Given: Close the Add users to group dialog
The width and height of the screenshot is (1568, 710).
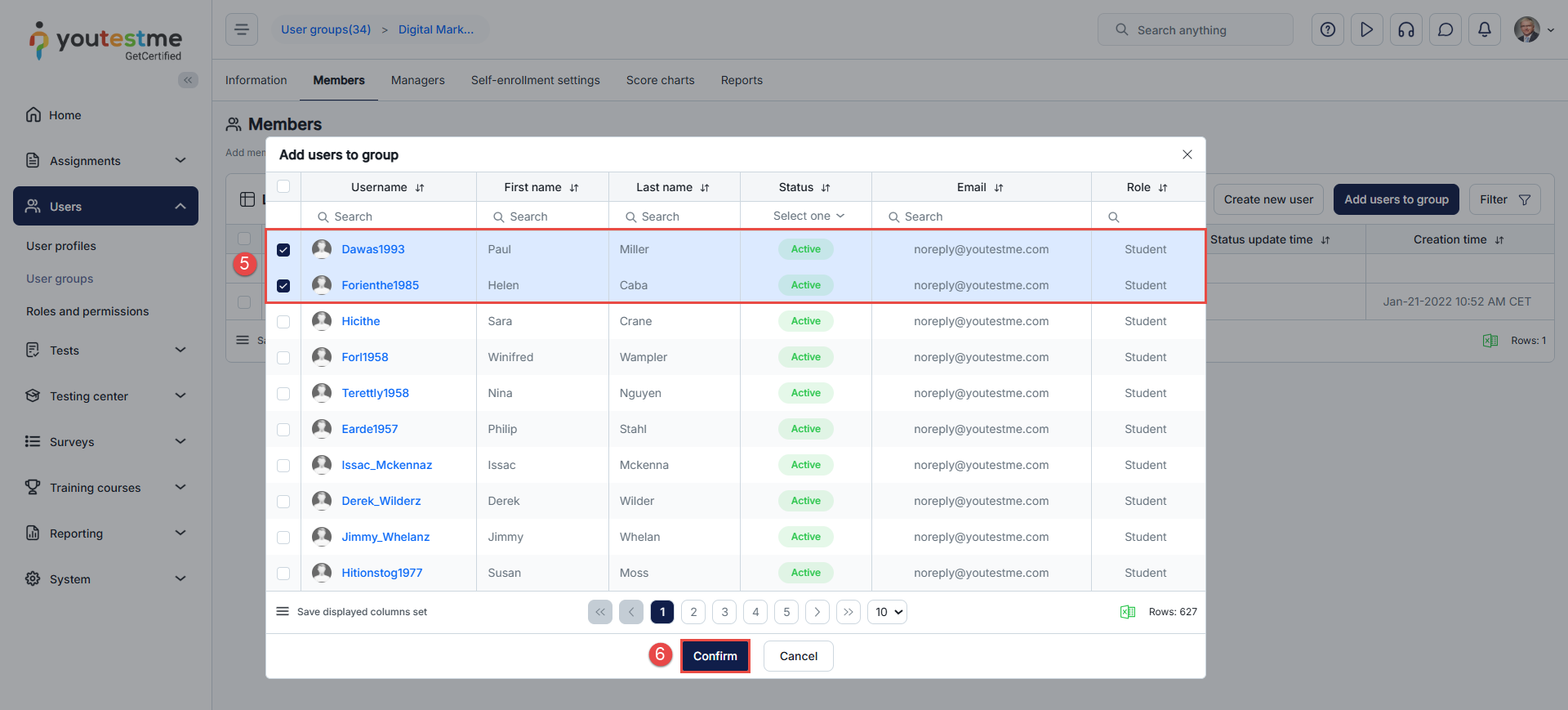Looking at the screenshot, I should pos(1187,154).
